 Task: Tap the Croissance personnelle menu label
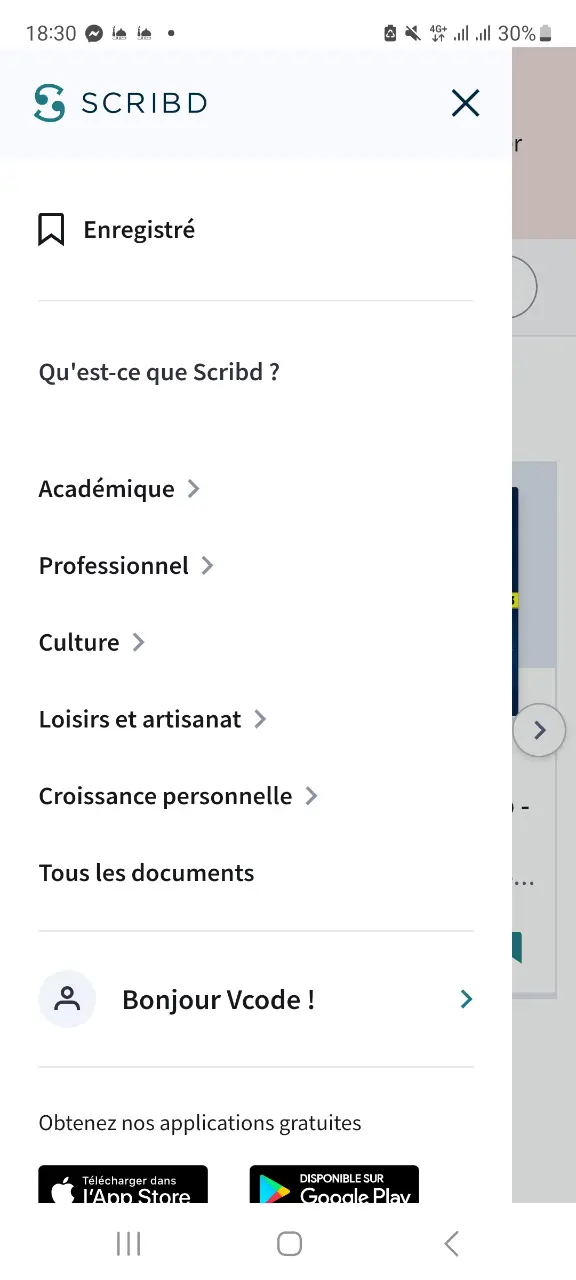pyautogui.click(x=165, y=796)
